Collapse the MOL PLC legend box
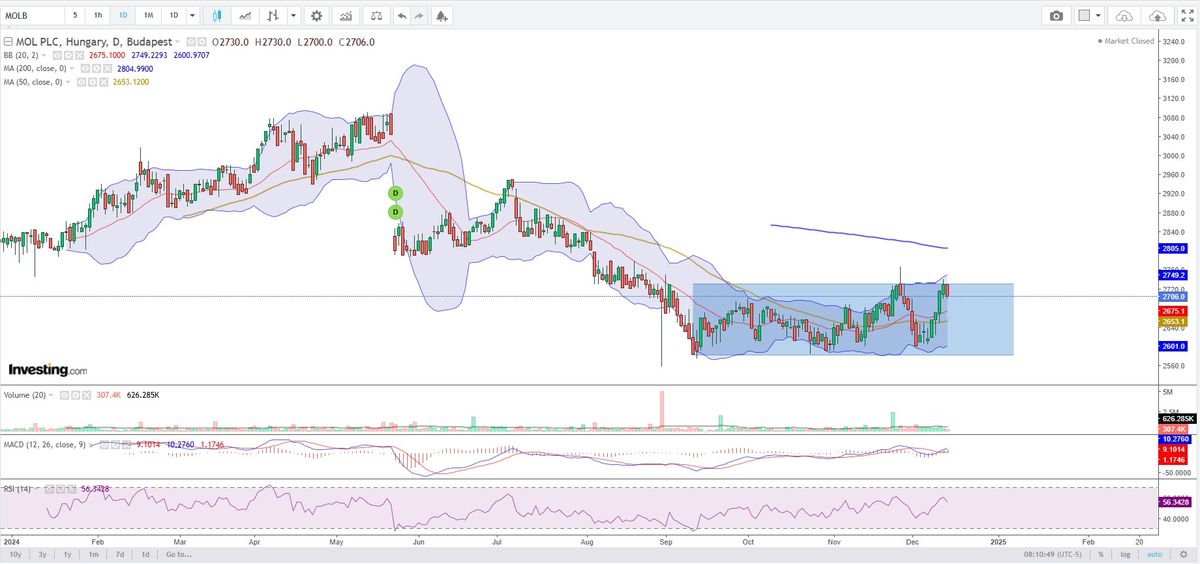 [x=9, y=42]
